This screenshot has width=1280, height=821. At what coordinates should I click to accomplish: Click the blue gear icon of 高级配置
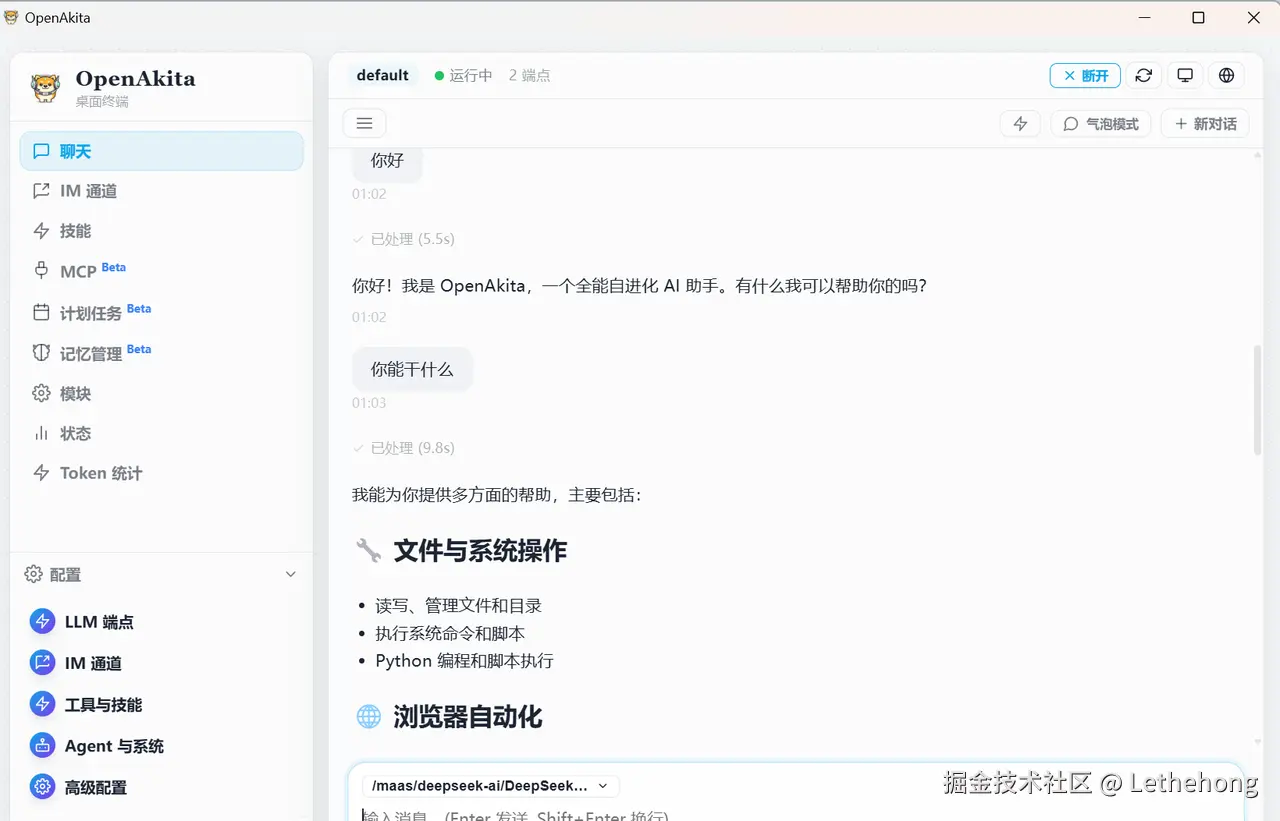[42, 787]
